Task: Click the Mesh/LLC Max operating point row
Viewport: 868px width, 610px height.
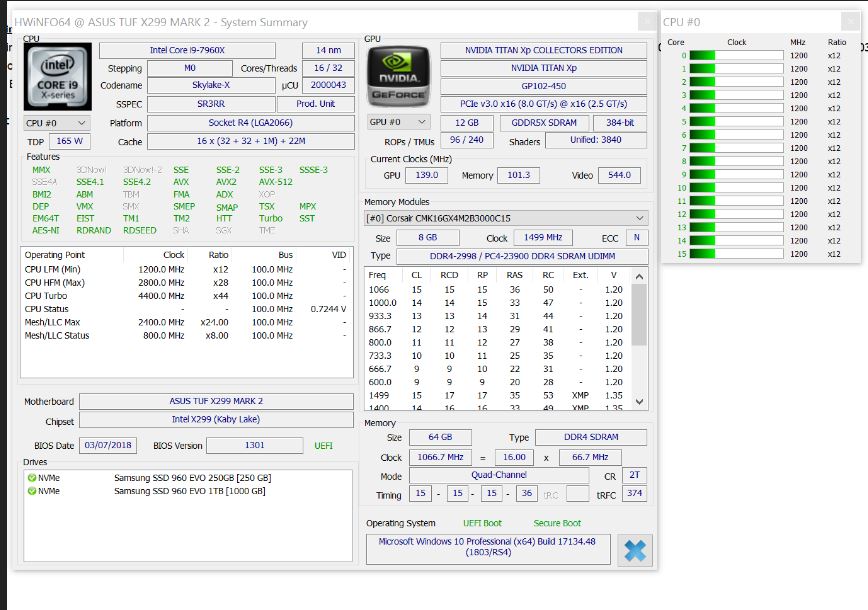Action: click(186, 322)
